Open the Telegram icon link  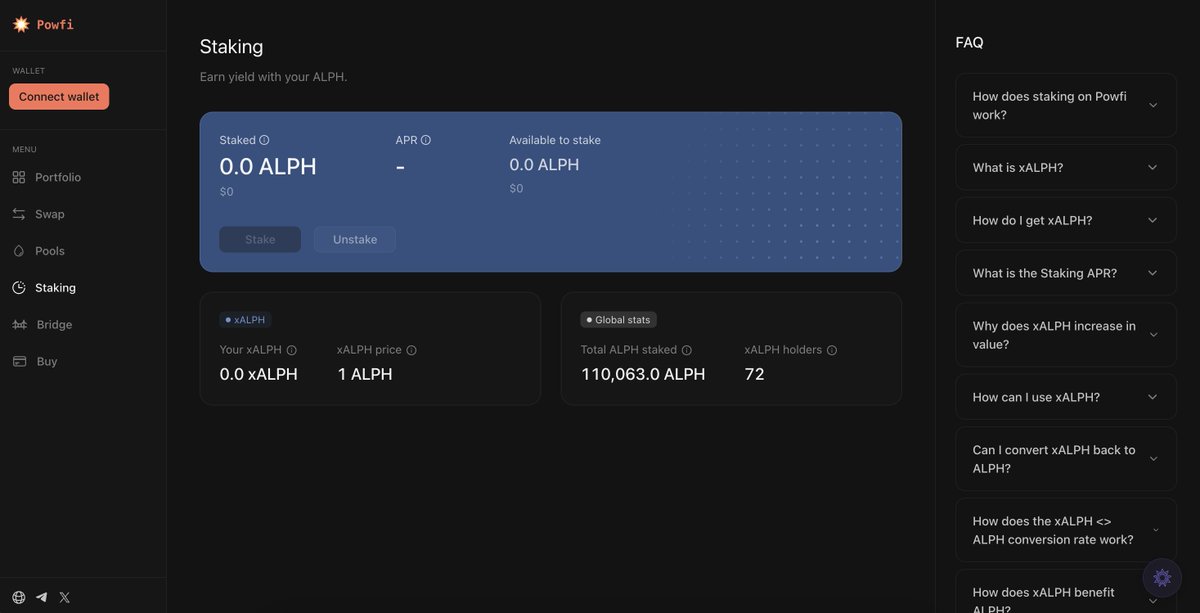coord(42,597)
